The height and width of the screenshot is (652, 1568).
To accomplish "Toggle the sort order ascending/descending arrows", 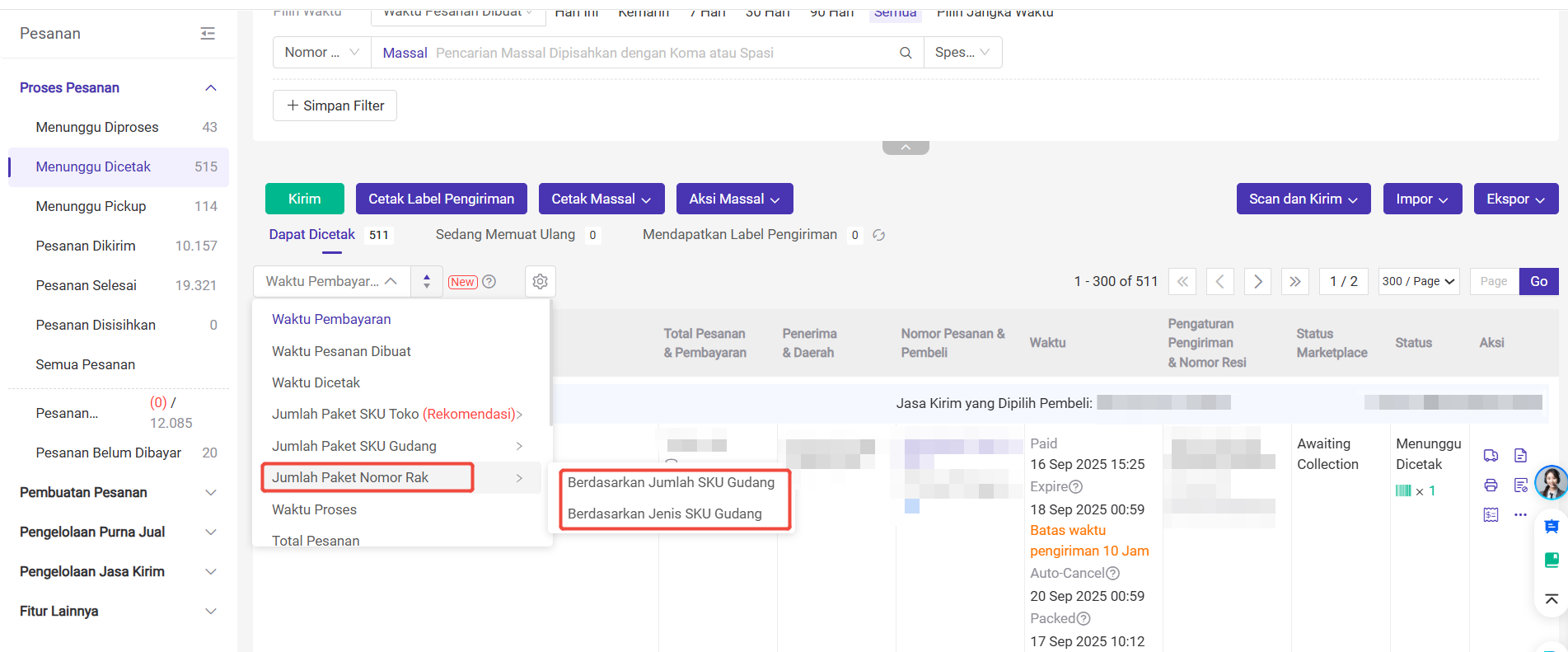I will [426, 282].
